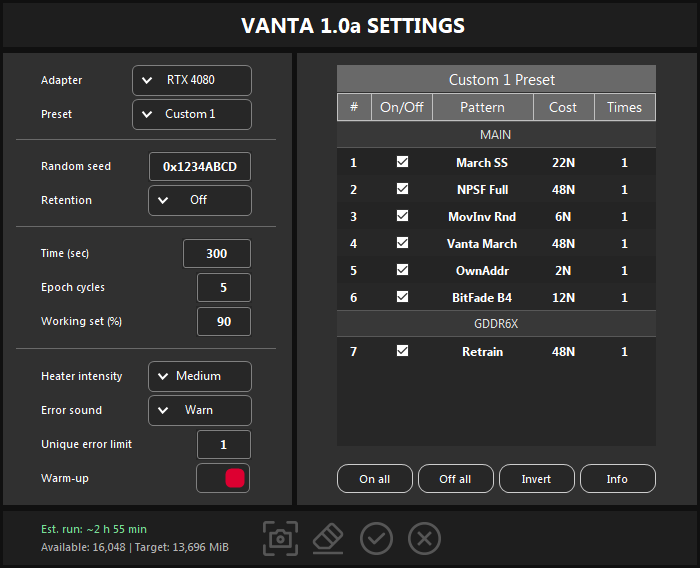Click the 22N cost cell
Image resolution: width=700 pixels, height=568 pixels.
563,163
